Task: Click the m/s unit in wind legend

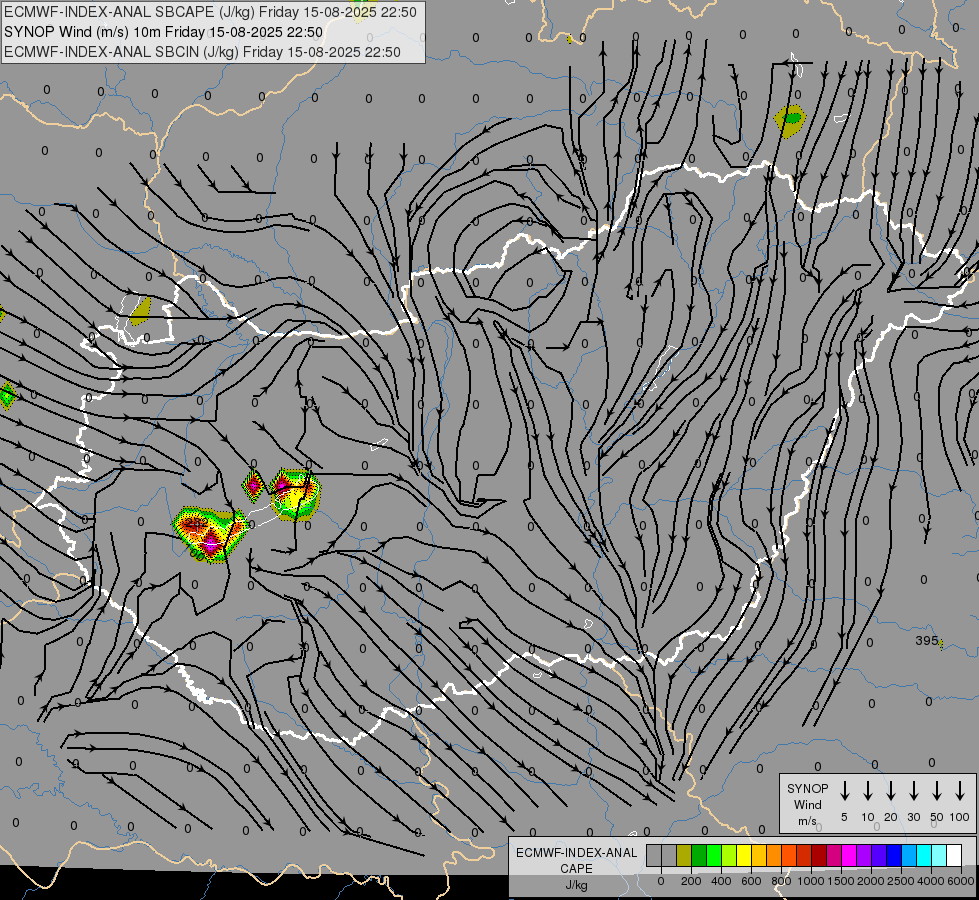Action: (x=807, y=821)
